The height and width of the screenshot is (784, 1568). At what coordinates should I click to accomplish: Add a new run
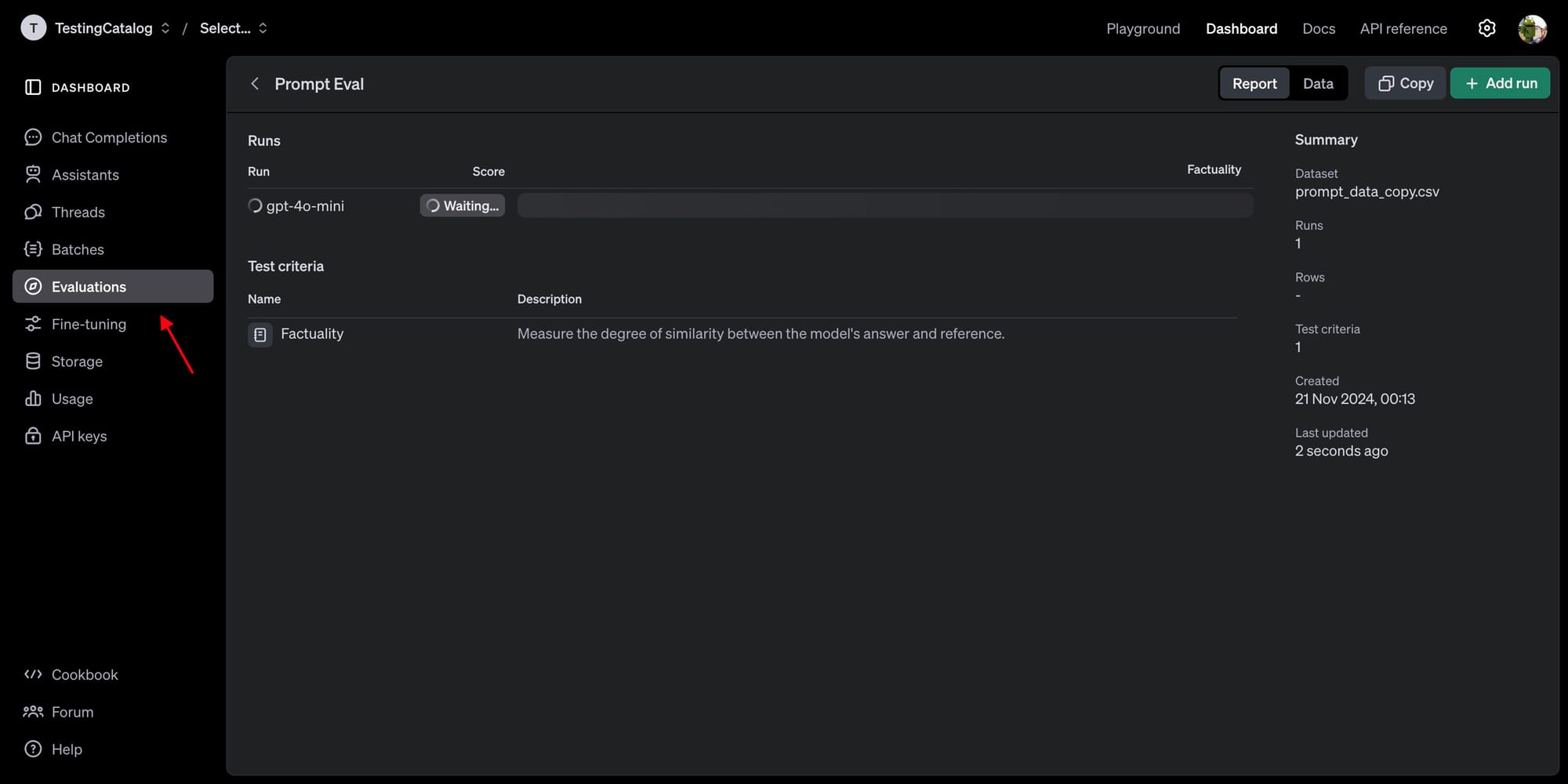click(x=1500, y=83)
